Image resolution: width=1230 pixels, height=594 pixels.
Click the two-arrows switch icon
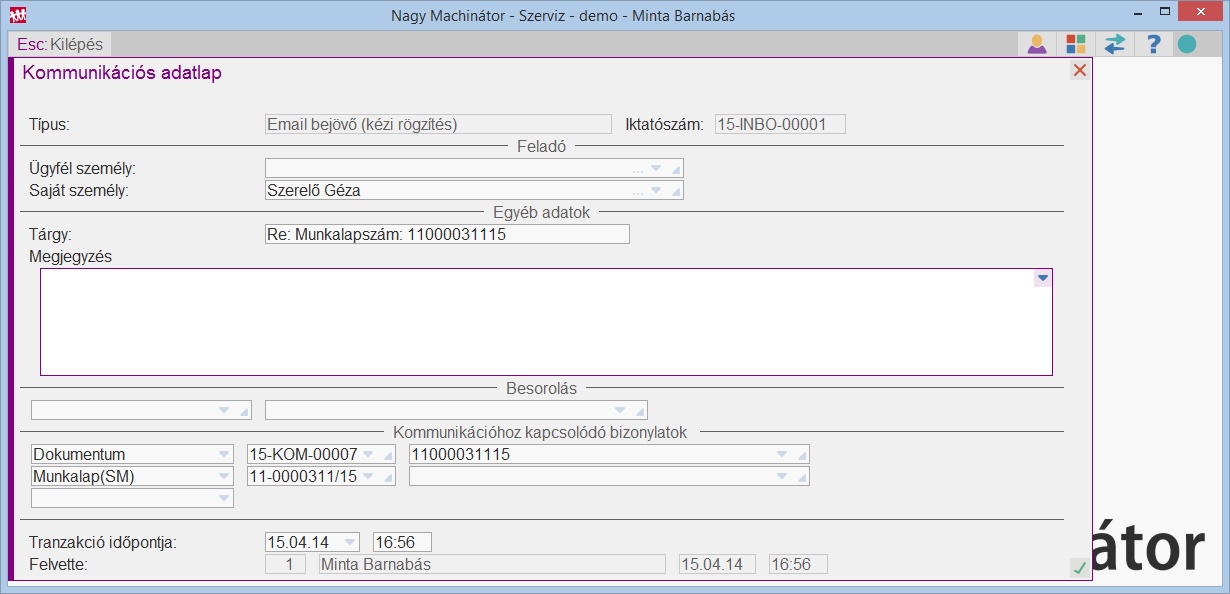pos(1115,44)
